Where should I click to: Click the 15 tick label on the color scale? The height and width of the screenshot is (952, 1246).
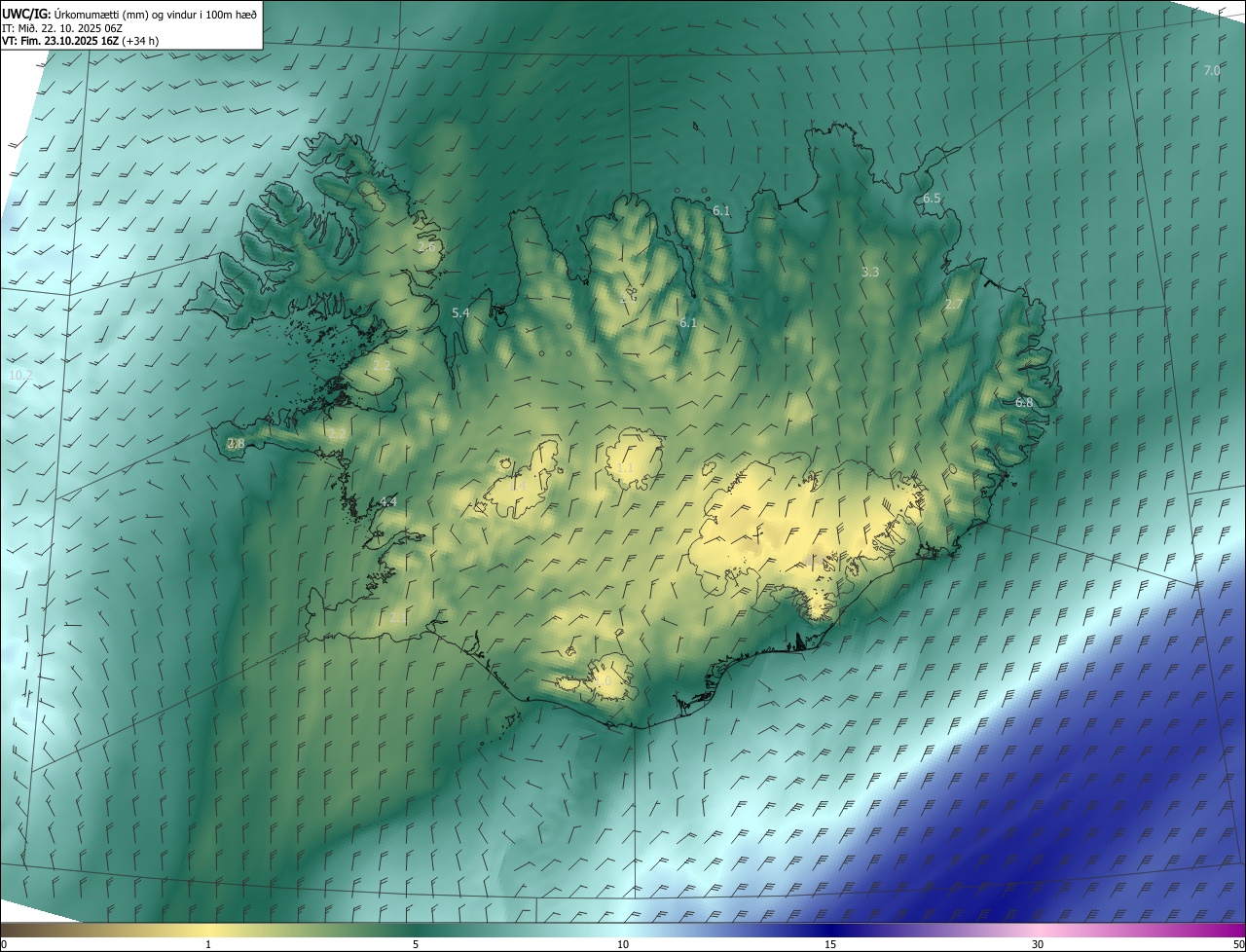830,944
